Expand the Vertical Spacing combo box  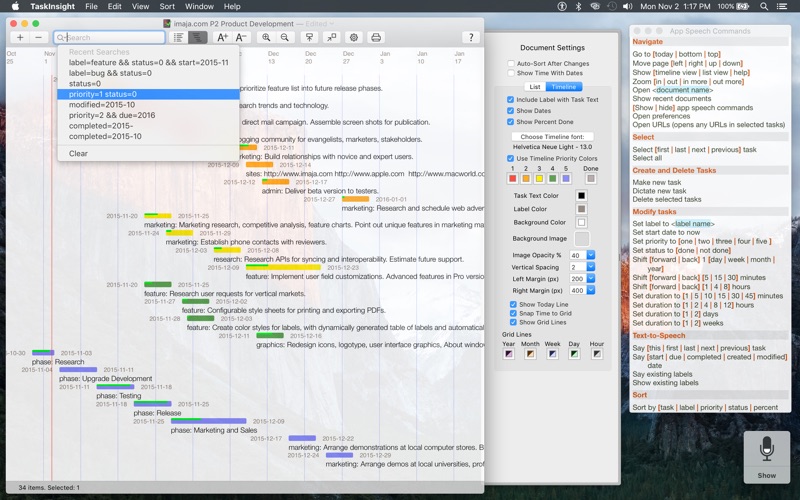click(590, 267)
